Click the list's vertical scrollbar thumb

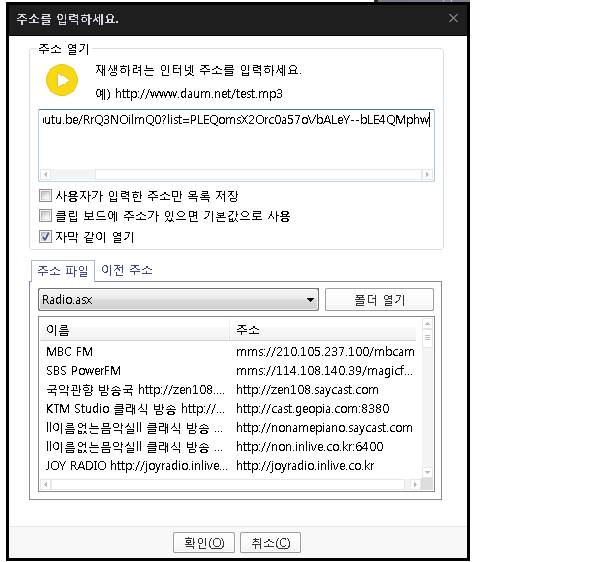pos(427,338)
